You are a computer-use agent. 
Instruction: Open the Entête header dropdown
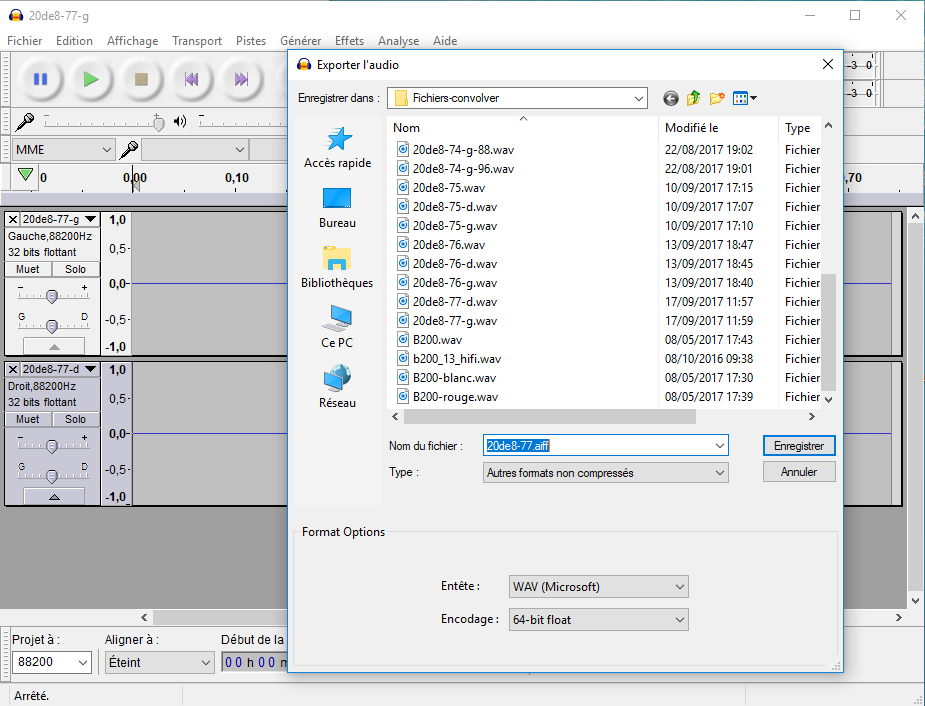[598, 587]
